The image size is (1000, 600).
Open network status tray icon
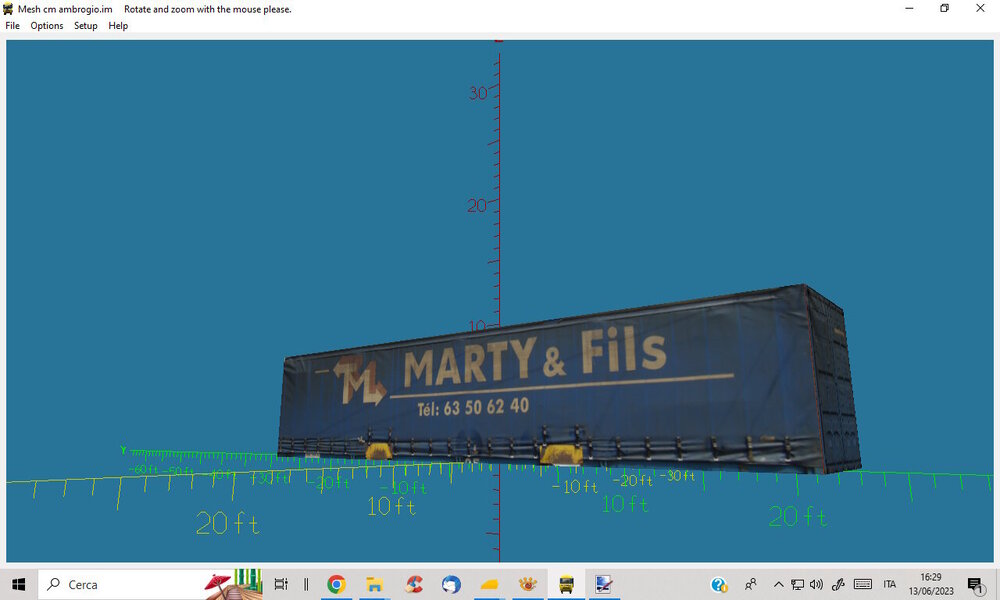(x=797, y=584)
